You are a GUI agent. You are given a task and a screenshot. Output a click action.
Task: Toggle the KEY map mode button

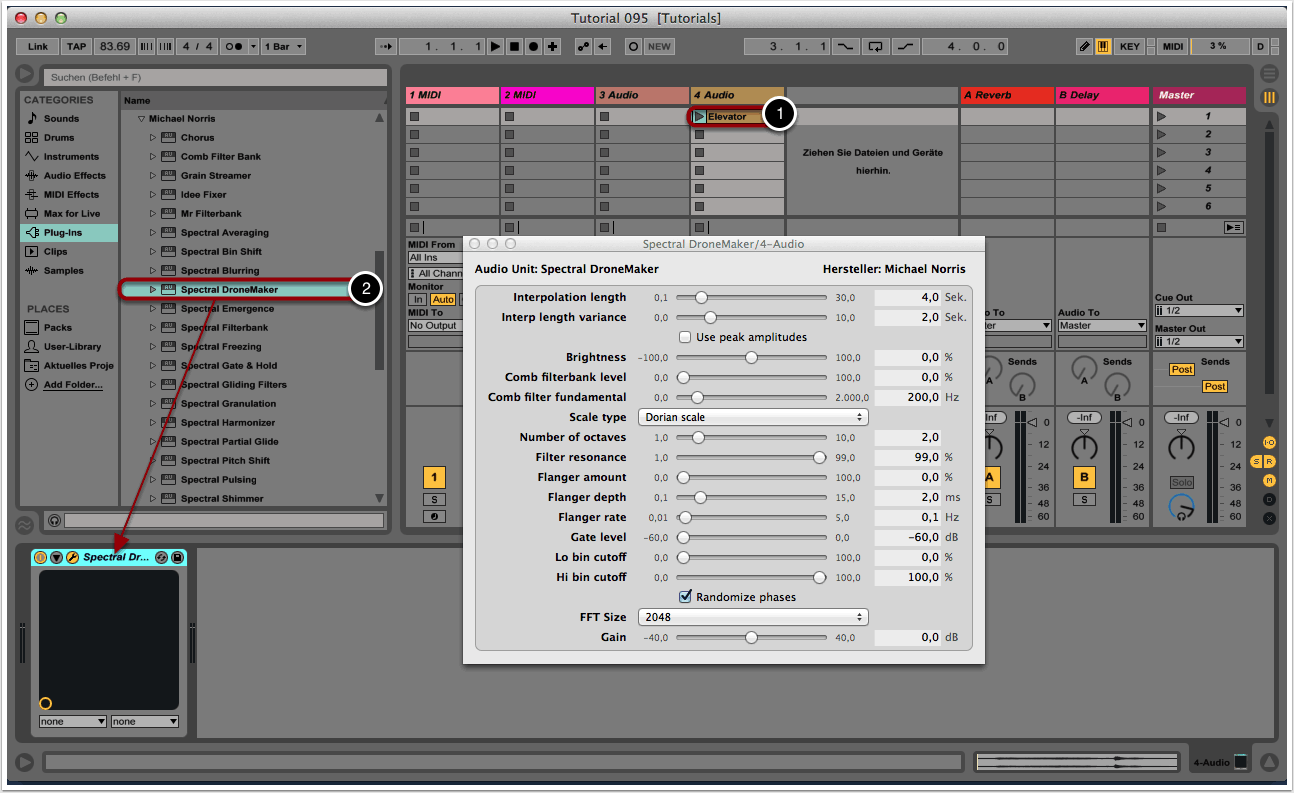1129,46
